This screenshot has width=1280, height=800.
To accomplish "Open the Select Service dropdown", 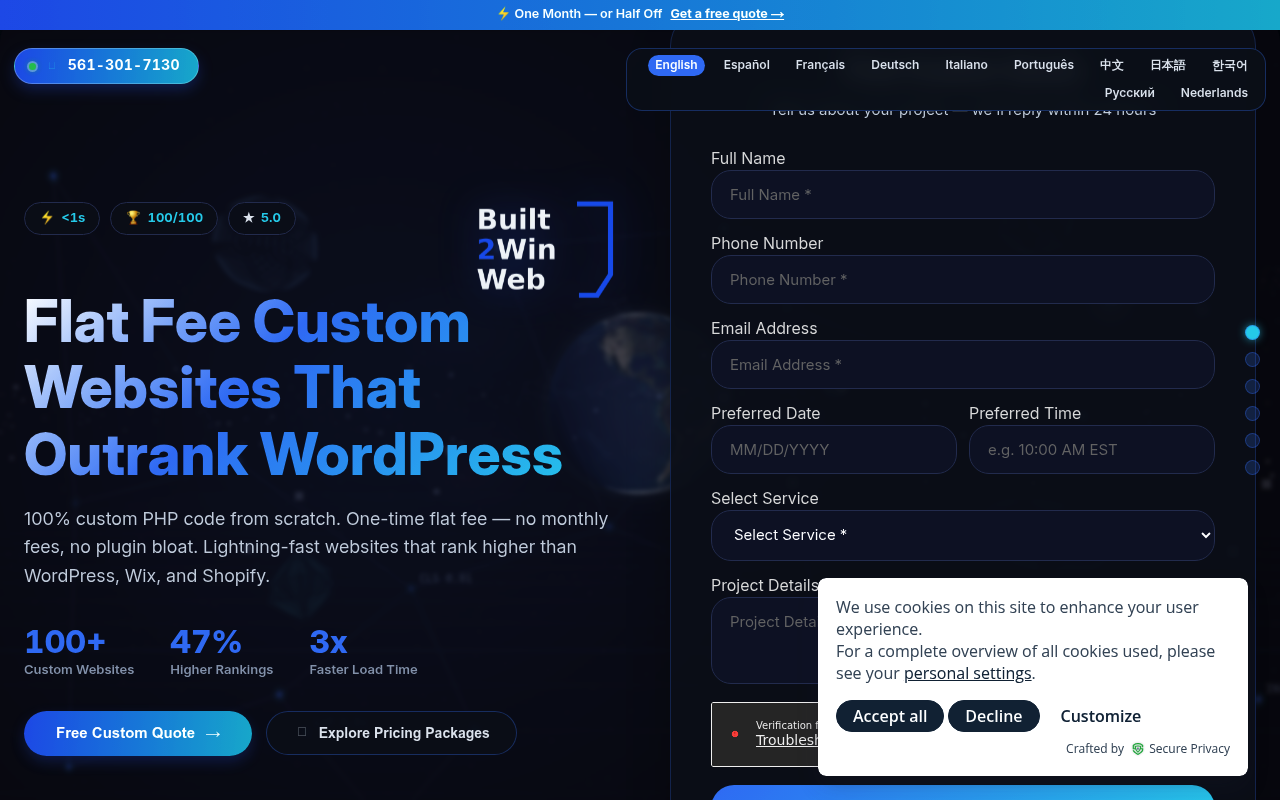I will (x=963, y=535).
